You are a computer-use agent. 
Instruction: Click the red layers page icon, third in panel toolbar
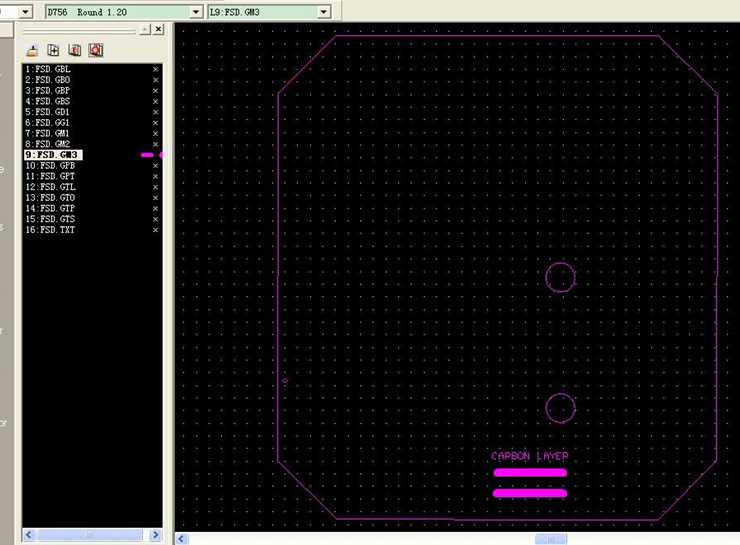(75, 50)
